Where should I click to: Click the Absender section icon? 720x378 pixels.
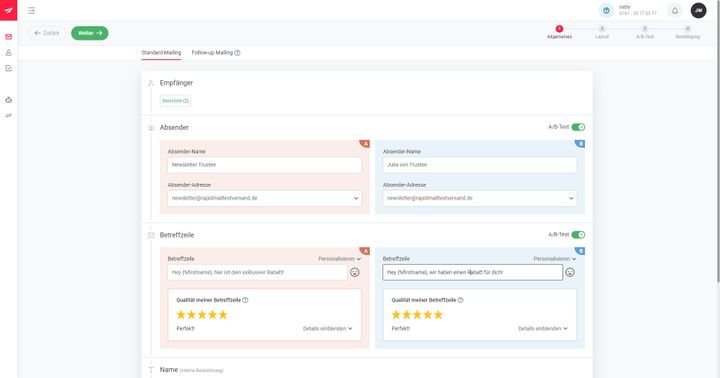[151, 128]
